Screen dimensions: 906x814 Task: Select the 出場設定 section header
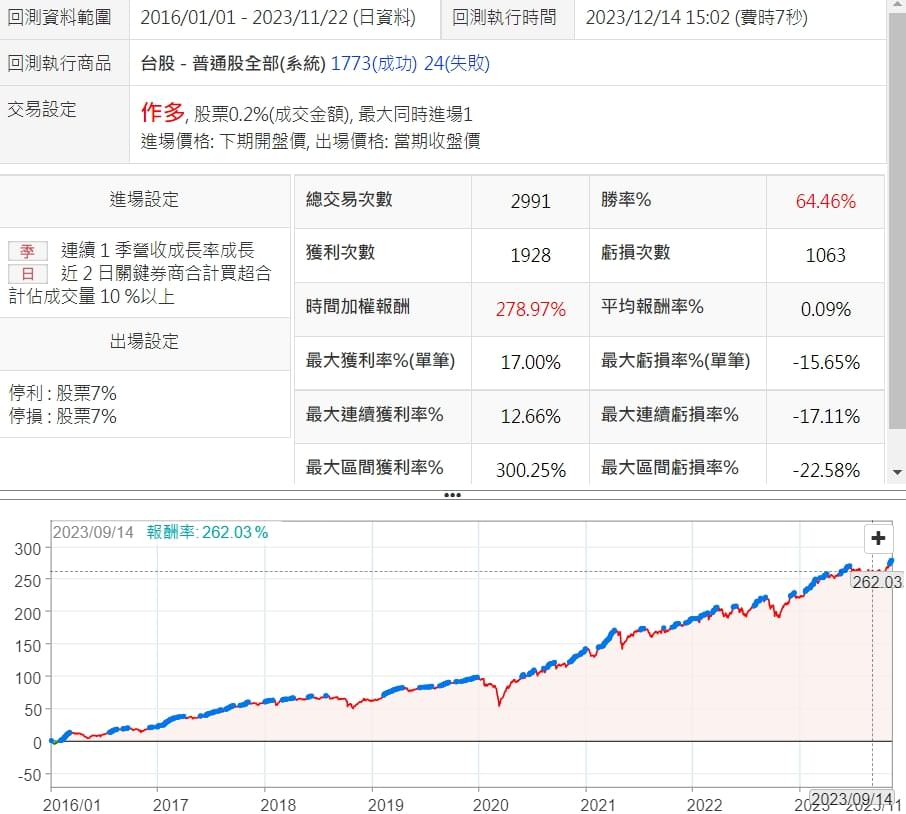[145, 342]
